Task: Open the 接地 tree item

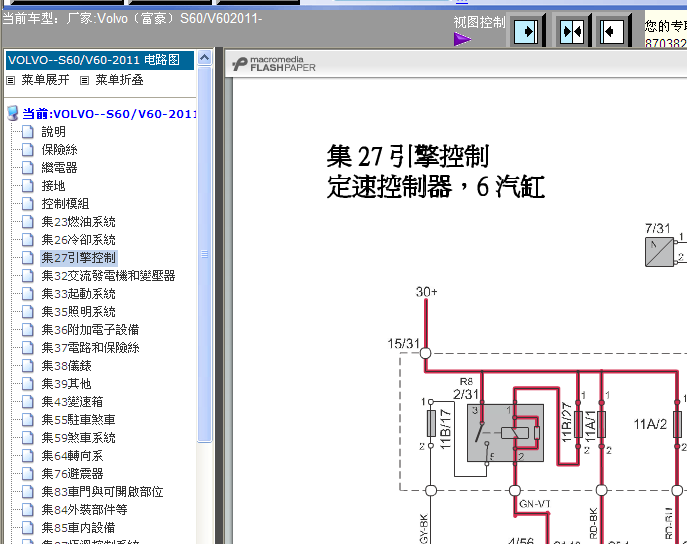Action: pyautogui.click(x=53, y=185)
